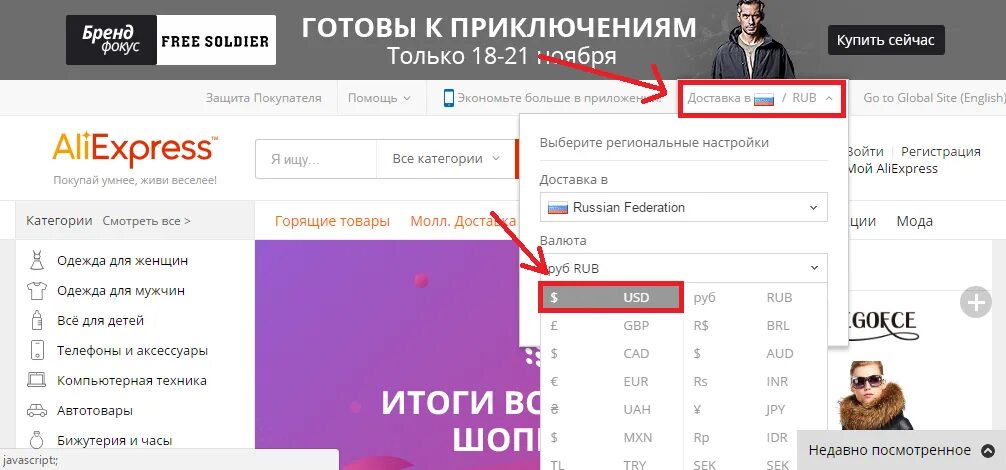The image size is (1006, 470).
Task: Click the laptop icon beside Компьютерная техника
Action: coord(37,380)
